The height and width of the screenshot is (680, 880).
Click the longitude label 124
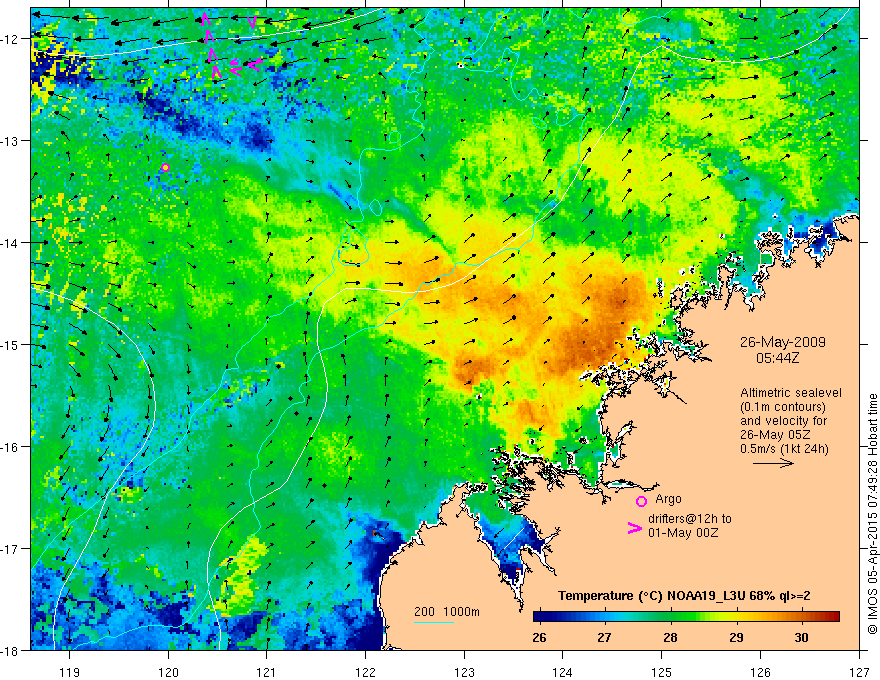(563, 672)
